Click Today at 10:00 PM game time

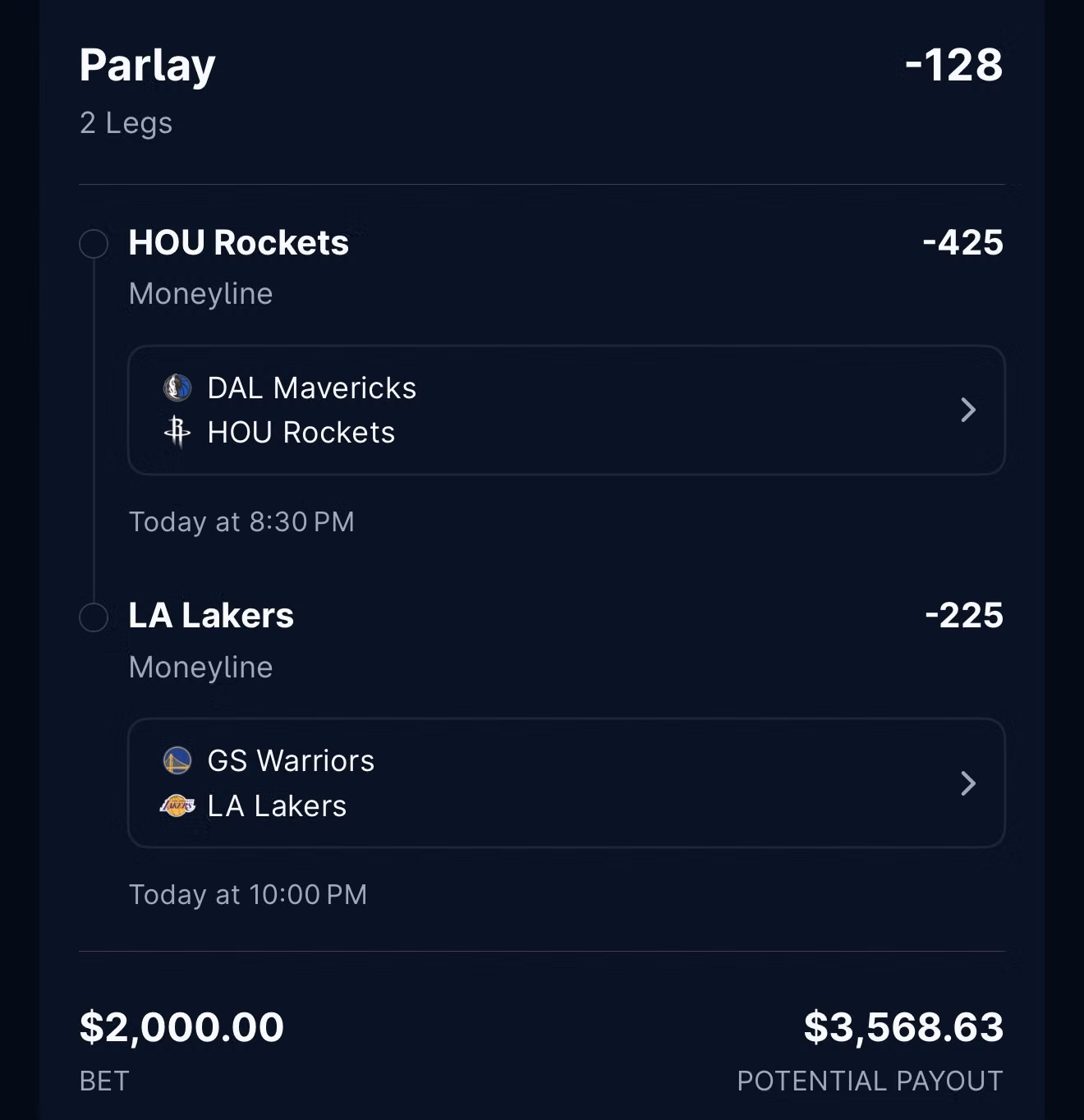248,894
